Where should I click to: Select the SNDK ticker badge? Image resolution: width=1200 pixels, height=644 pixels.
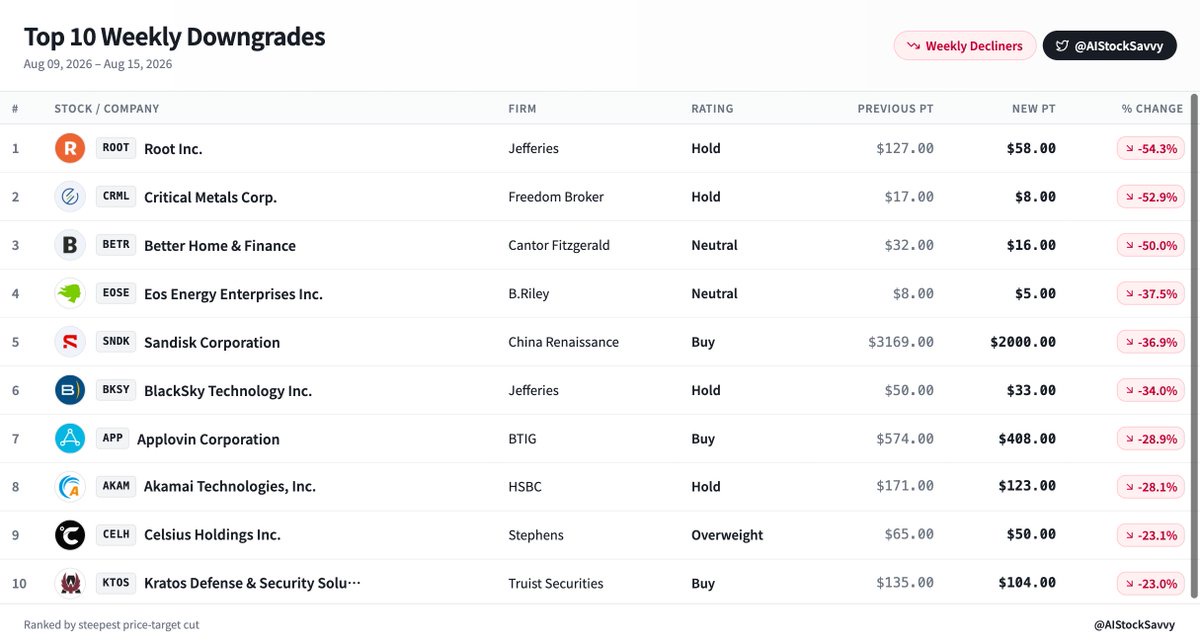tap(116, 341)
